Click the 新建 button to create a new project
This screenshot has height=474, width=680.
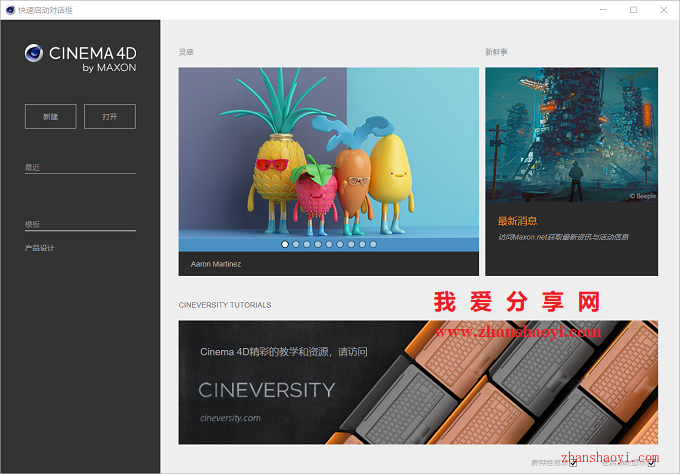point(50,116)
